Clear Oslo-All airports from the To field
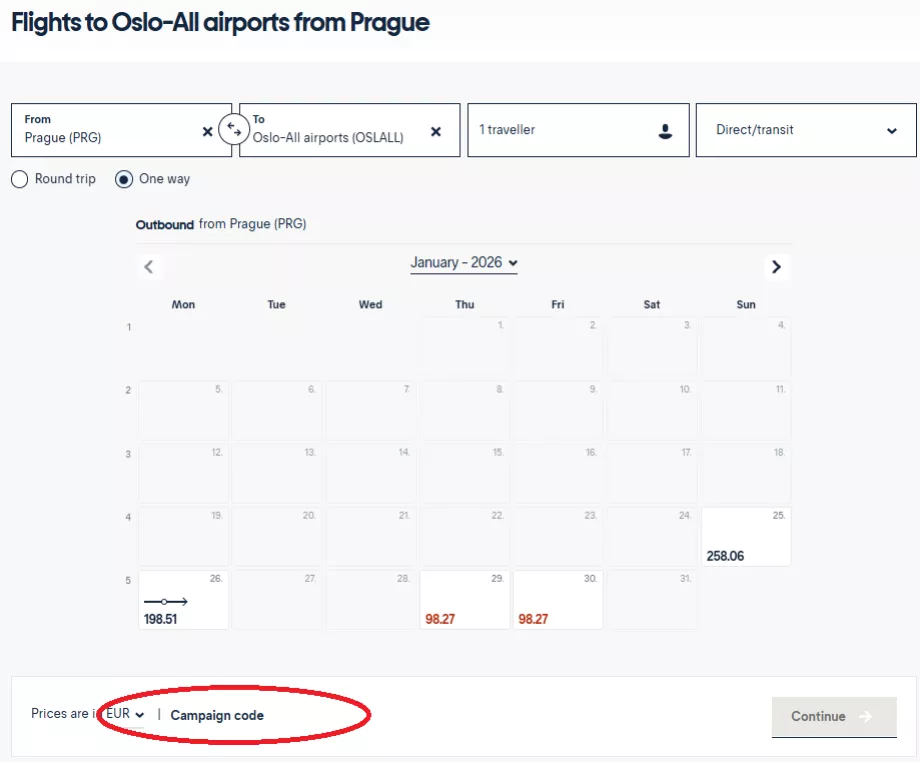Screen dimensions: 920x762 (435, 130)
